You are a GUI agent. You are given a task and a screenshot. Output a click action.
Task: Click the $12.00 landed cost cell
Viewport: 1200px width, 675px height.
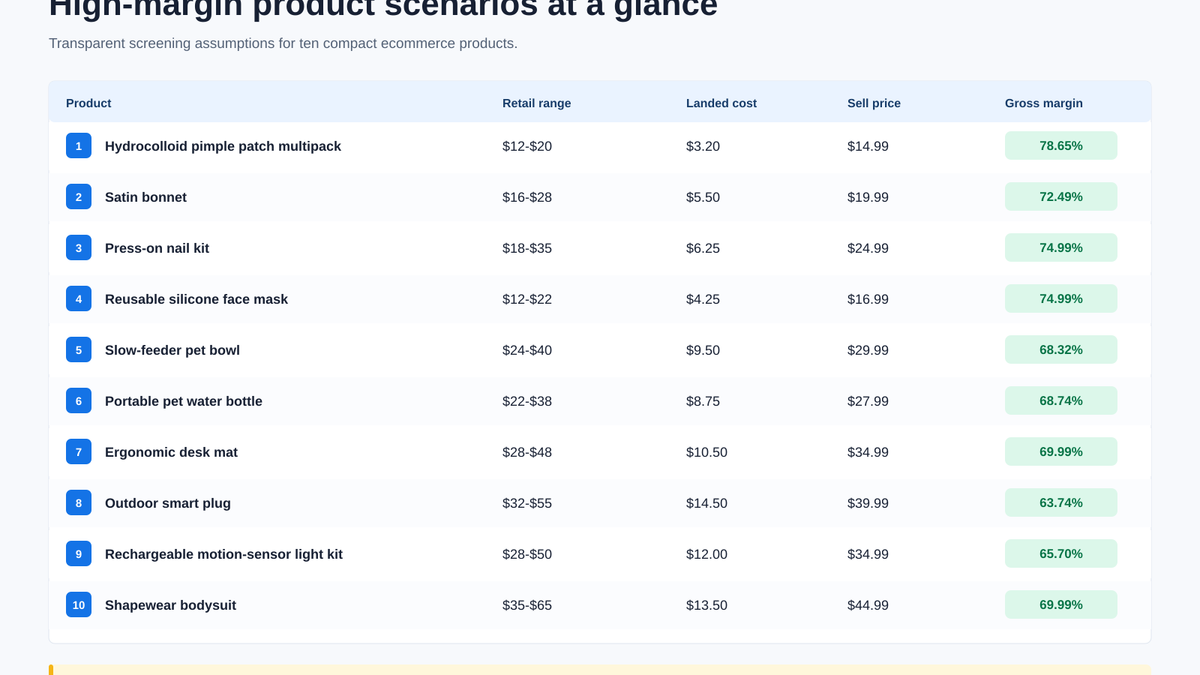point(707,554)
